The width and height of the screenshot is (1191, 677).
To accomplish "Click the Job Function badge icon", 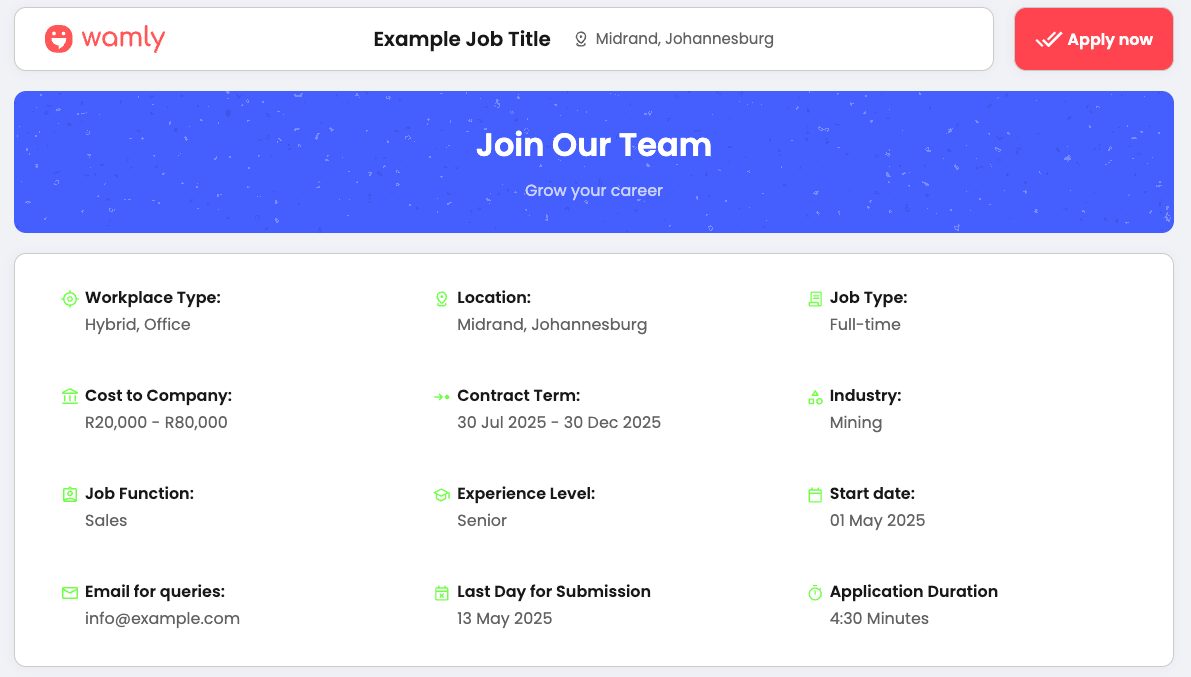I will coord(69,494).
